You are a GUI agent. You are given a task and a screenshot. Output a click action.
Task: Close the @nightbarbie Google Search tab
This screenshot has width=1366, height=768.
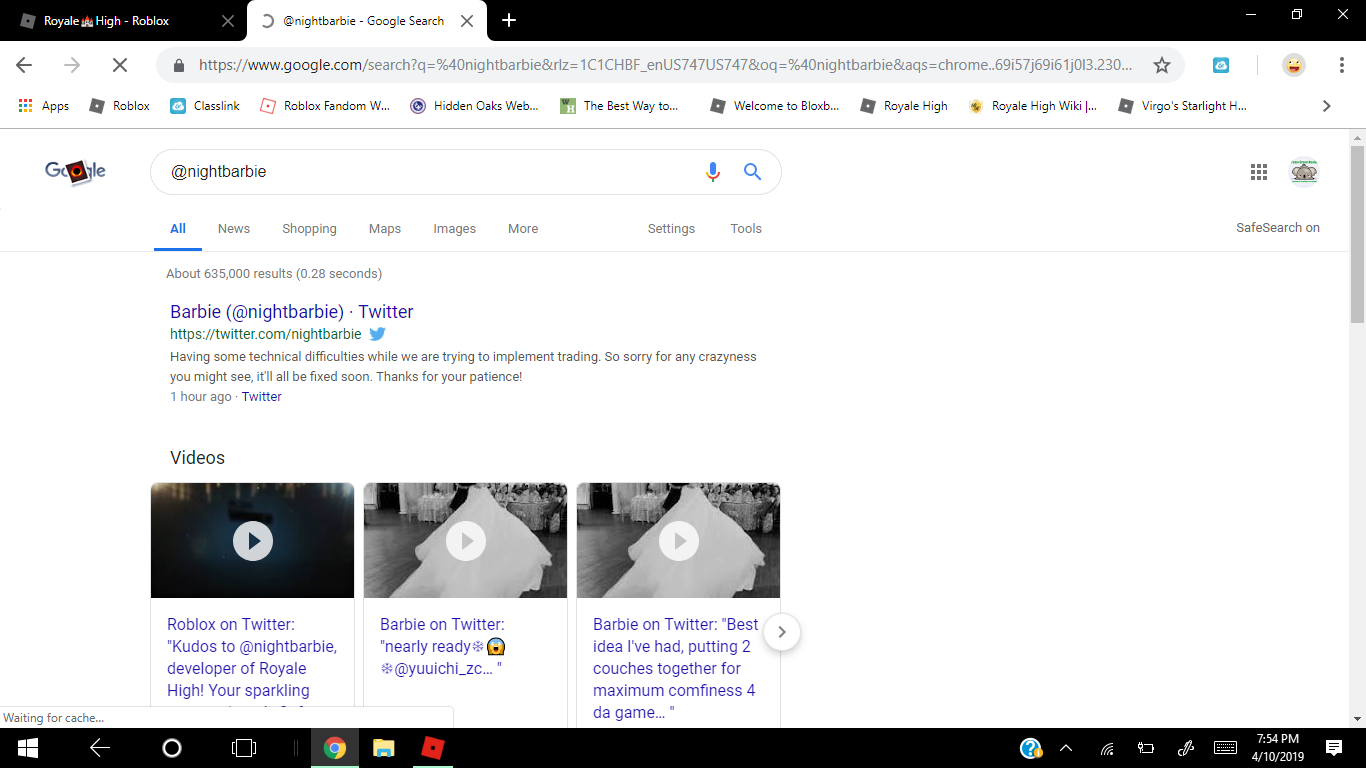coord(467,21)
